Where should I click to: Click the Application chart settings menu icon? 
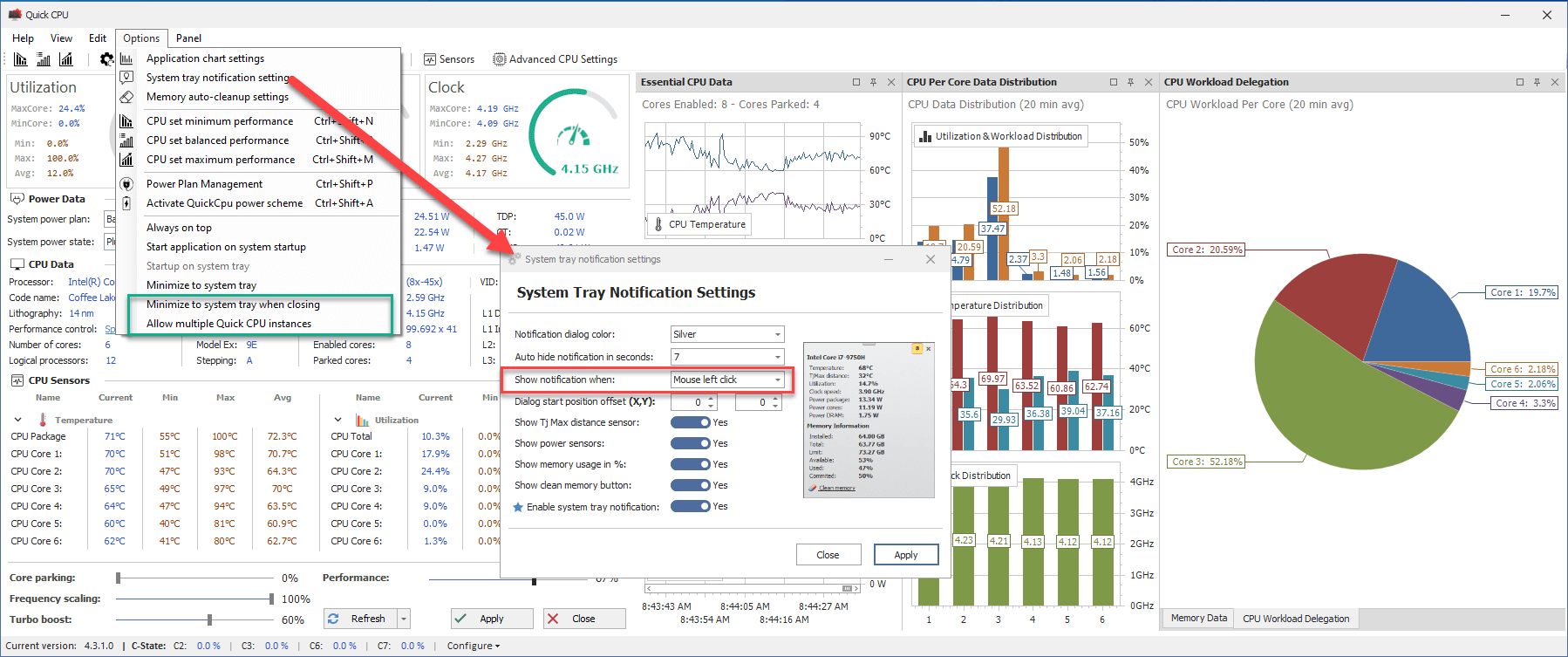126,58
